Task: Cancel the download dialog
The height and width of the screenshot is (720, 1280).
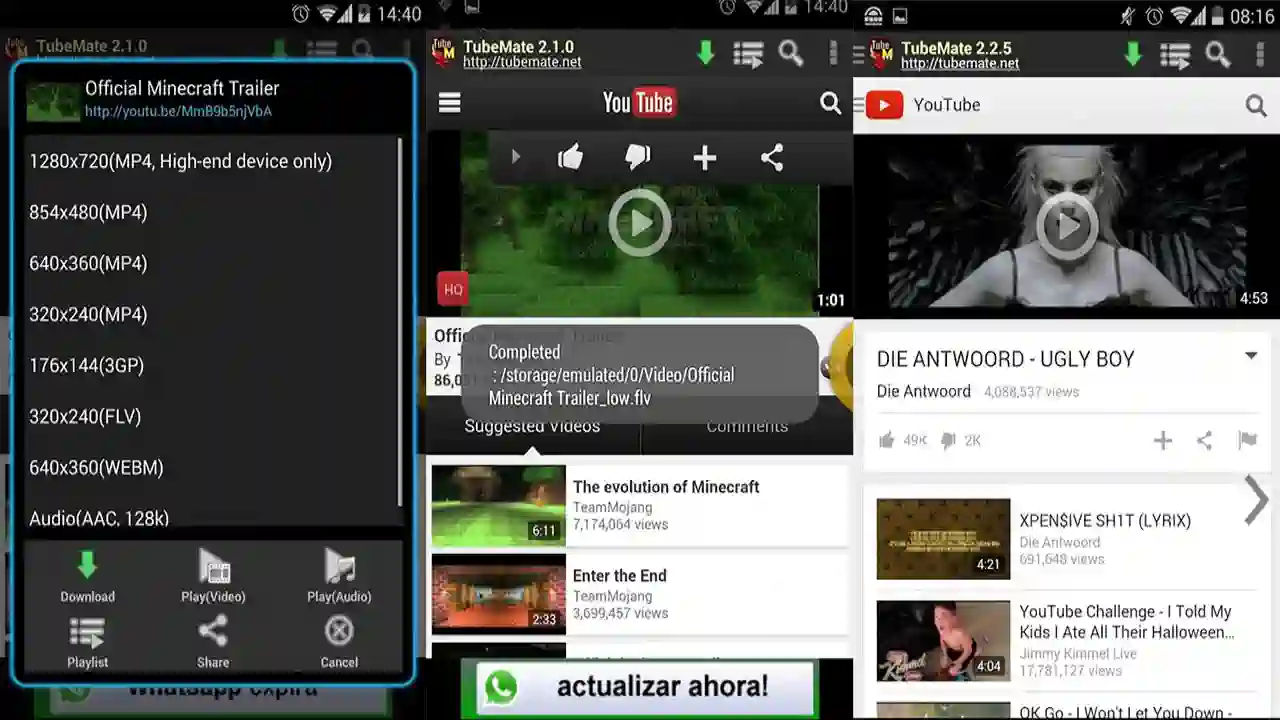Action: 339,631
